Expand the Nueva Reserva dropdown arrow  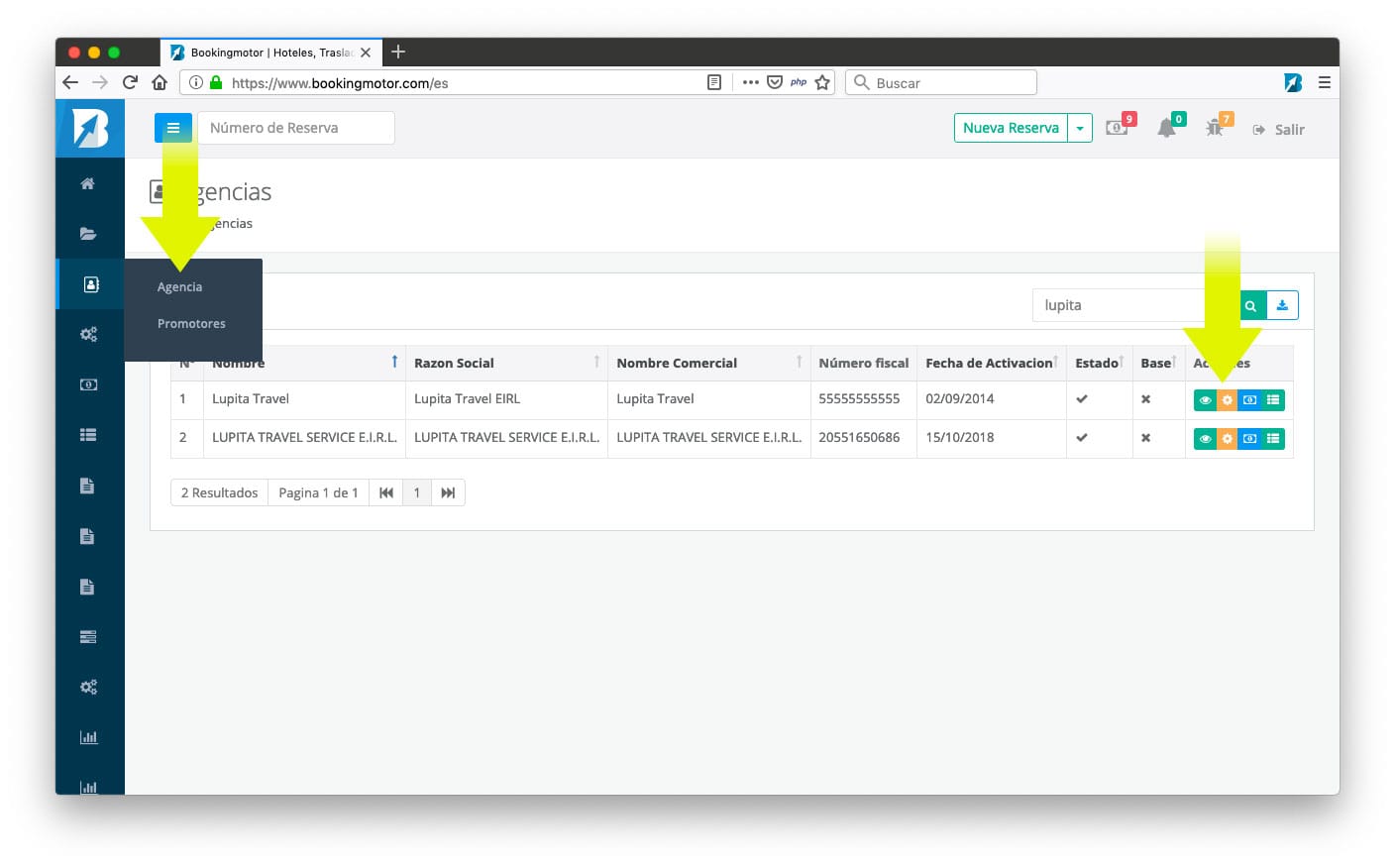coord(1080,128)
